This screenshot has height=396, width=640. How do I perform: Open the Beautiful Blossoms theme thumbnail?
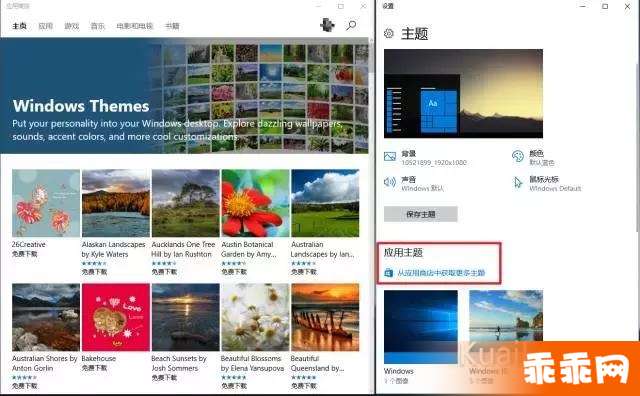click(256, 317)
